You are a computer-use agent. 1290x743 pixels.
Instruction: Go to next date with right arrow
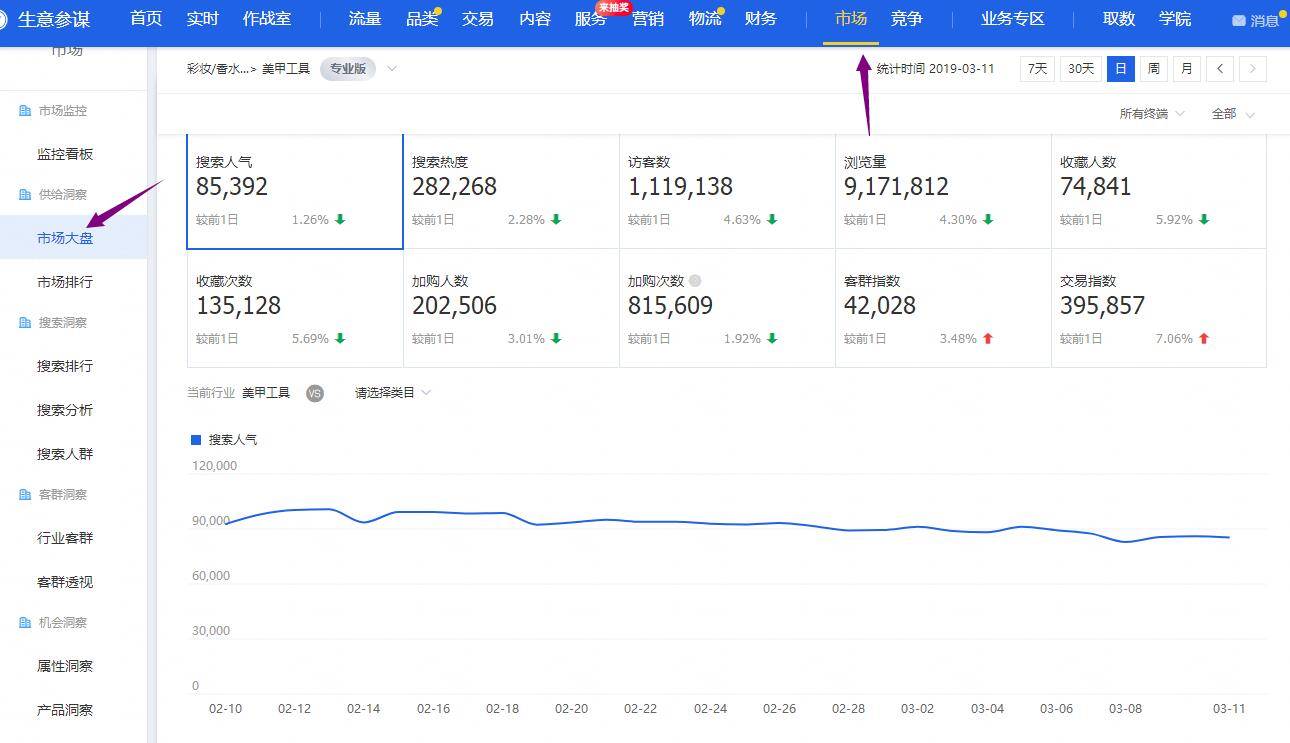(1253, 69)
